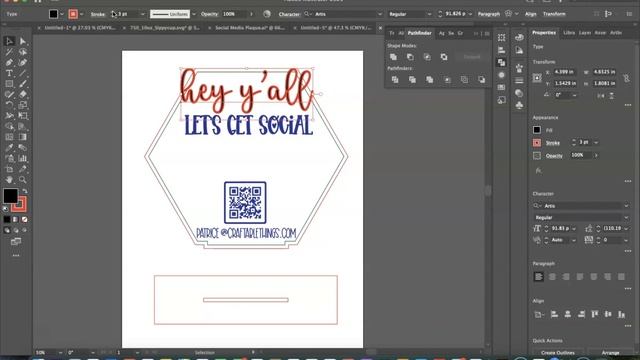
Task: Select the Direct Selection tool
Action: [23, 41]
